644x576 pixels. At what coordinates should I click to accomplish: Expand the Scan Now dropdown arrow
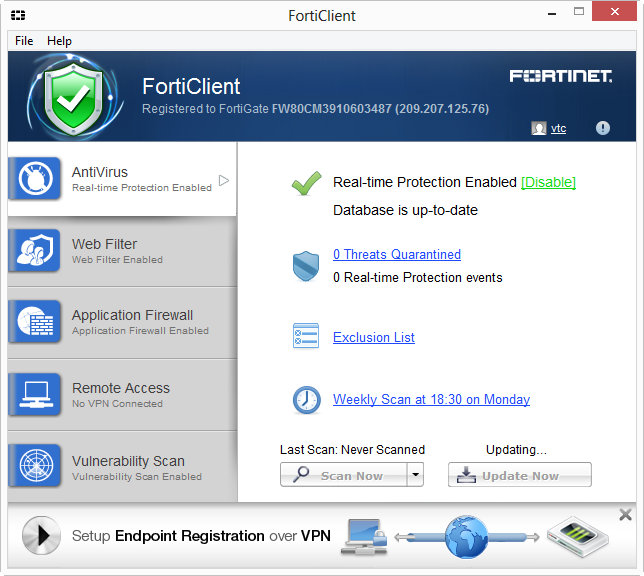click(415, 475)
